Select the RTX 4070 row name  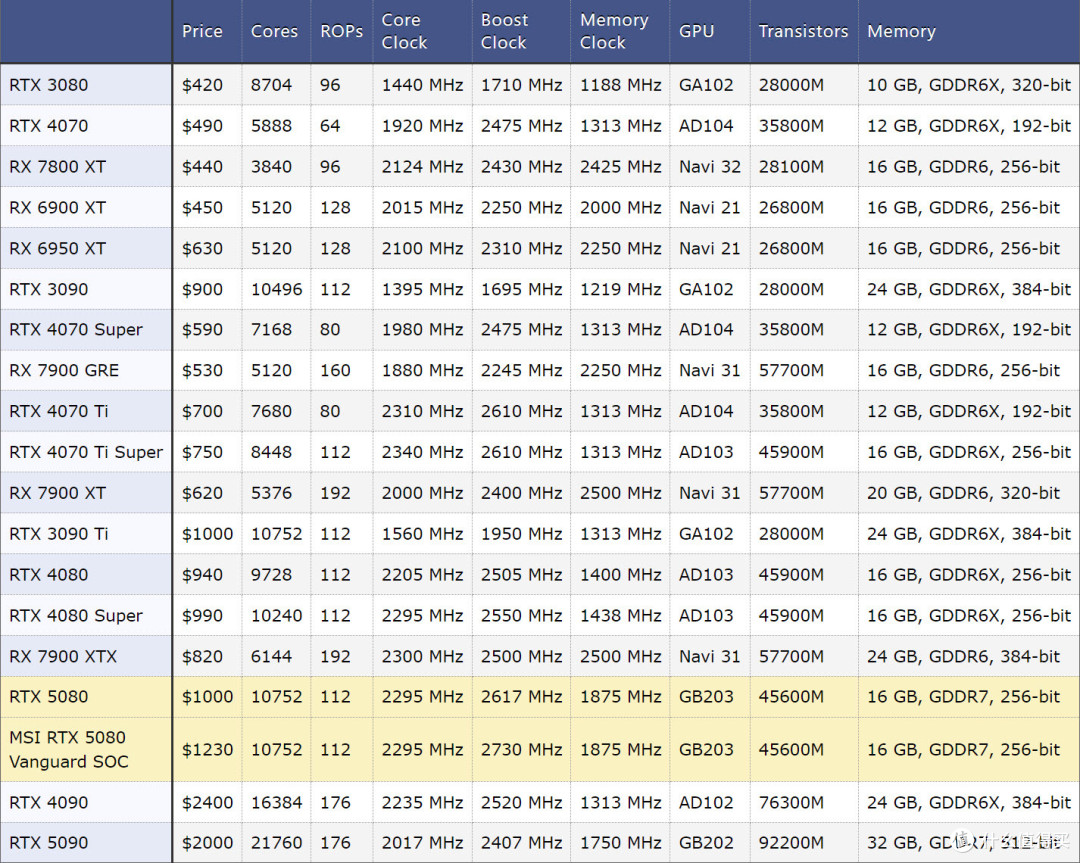(x=48, y=126)
